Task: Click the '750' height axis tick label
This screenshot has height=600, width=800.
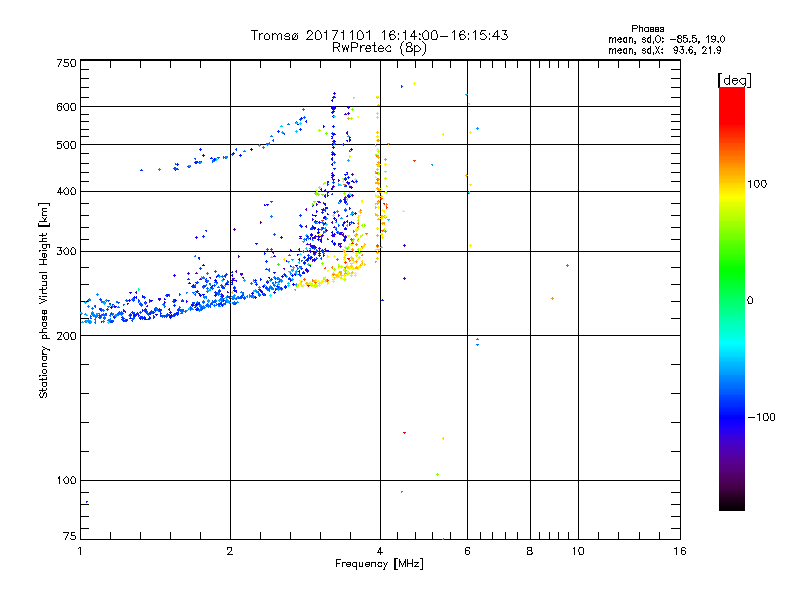Action: (66, 63)
